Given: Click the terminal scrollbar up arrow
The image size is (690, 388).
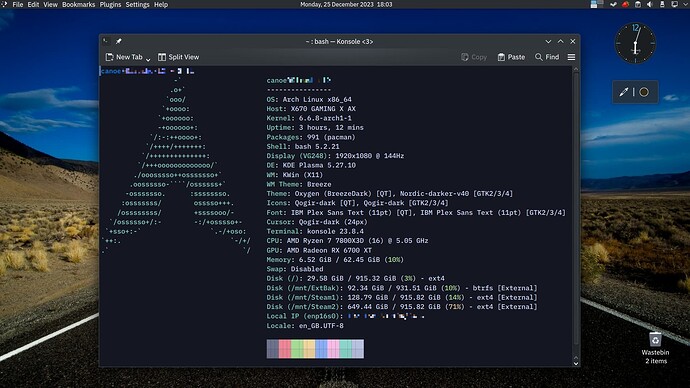Looking at the screenshot, I should click(576, 70).
